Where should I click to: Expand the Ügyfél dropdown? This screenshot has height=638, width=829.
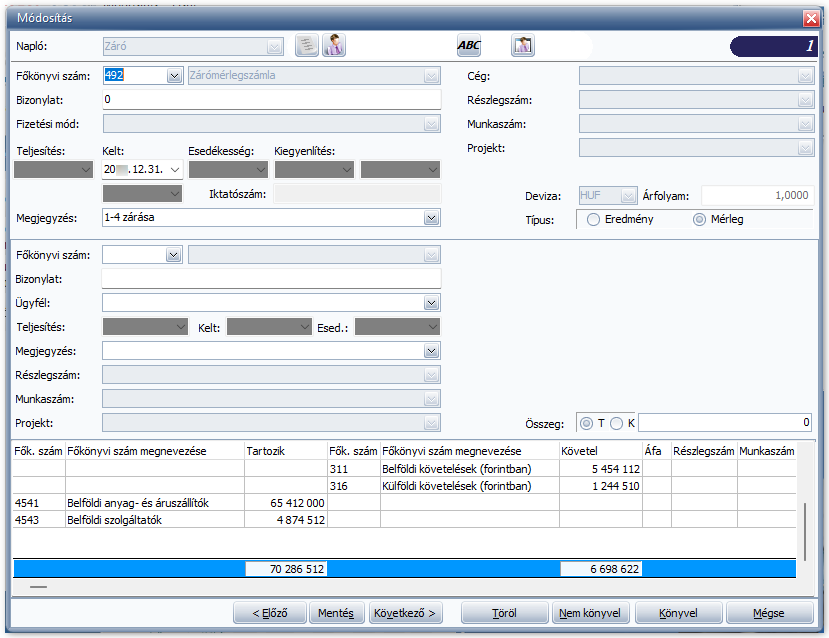431,303
